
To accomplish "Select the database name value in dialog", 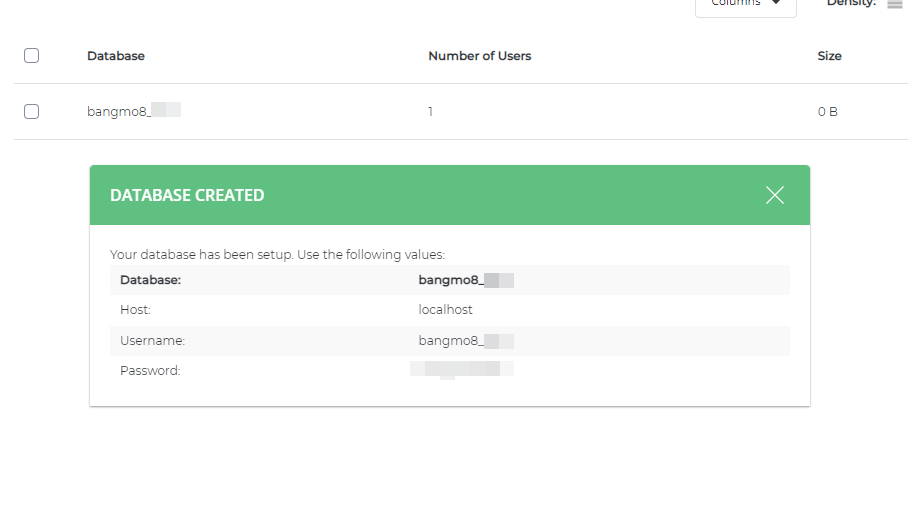I will 466,280.
